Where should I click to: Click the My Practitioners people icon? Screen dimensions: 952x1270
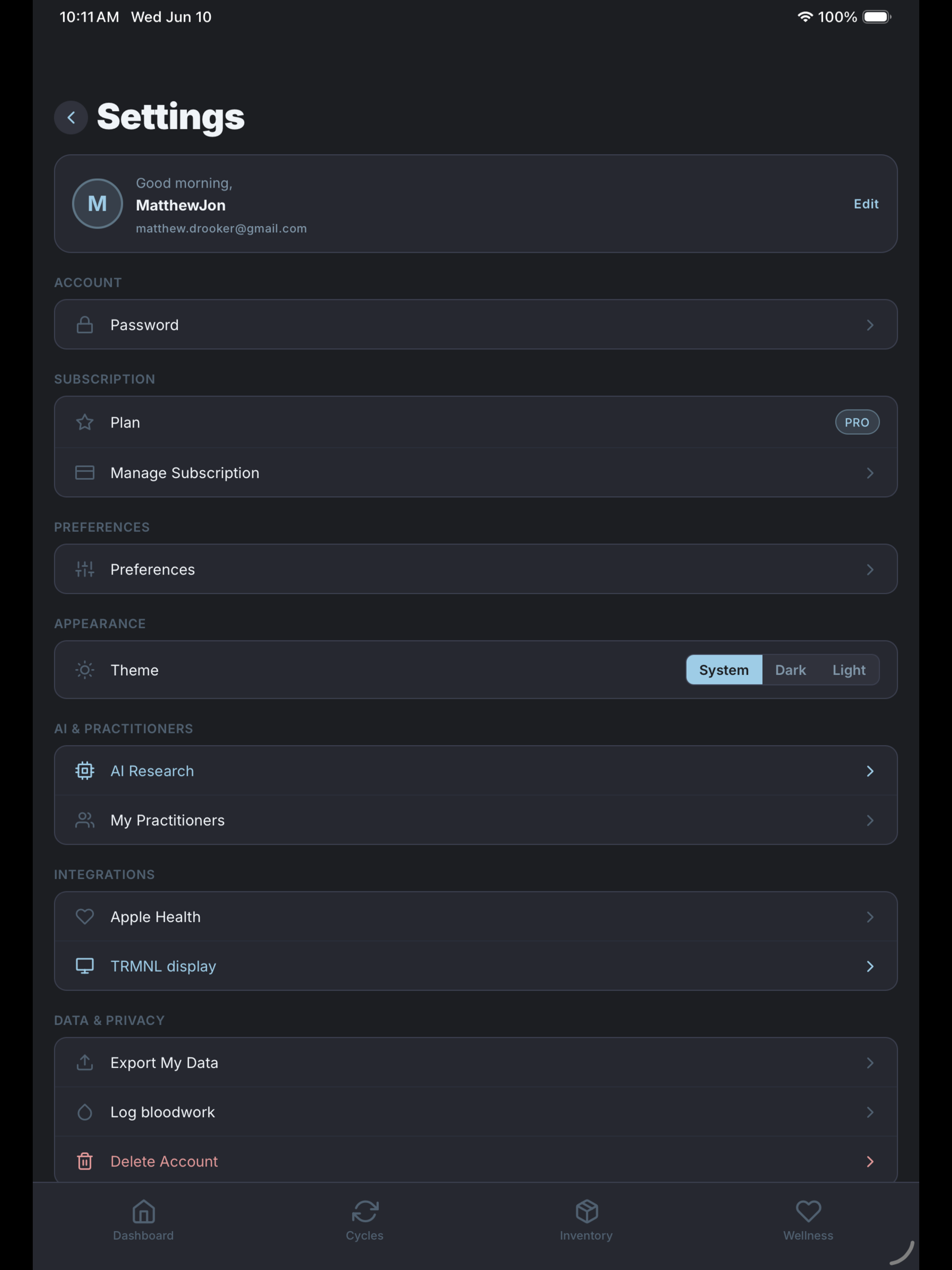(85, 820)
